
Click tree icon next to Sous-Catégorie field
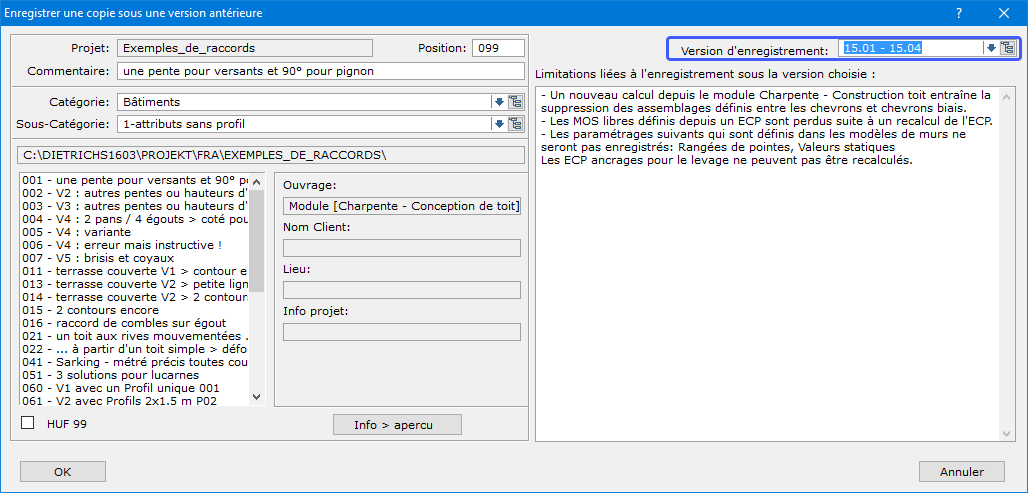(516, 124)
